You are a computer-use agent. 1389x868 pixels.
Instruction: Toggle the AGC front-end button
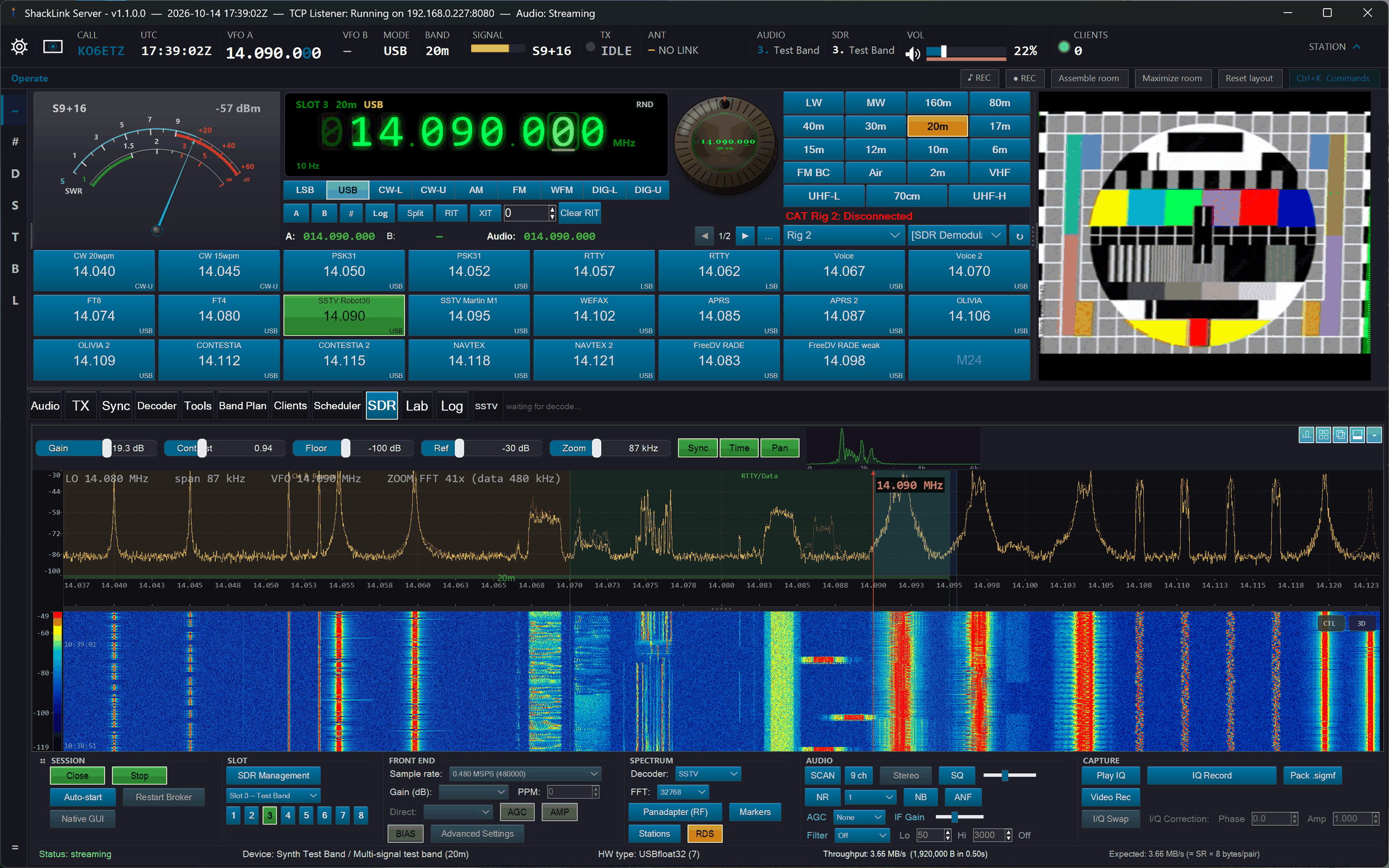(x=517, y=812)
